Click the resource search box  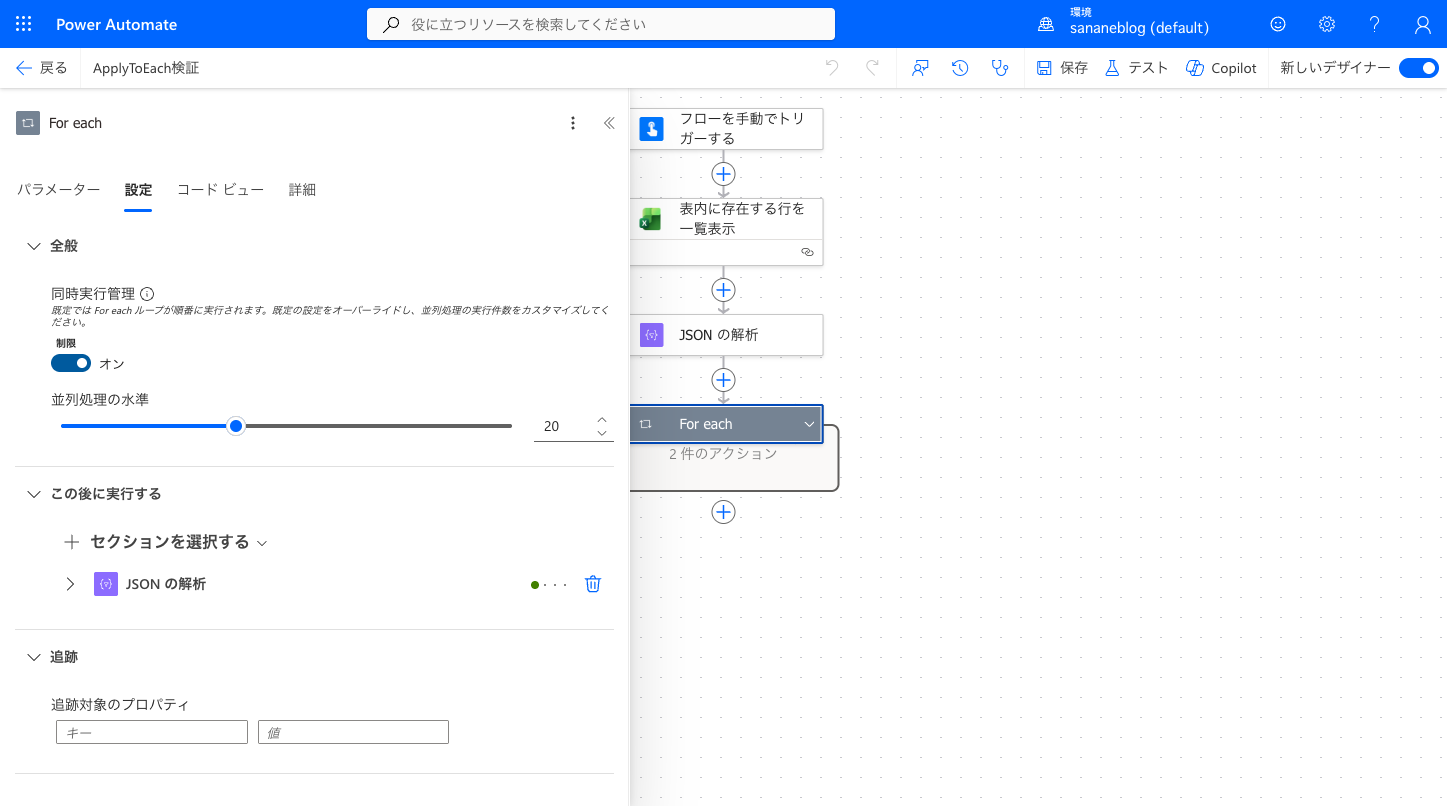click(601, 24)
